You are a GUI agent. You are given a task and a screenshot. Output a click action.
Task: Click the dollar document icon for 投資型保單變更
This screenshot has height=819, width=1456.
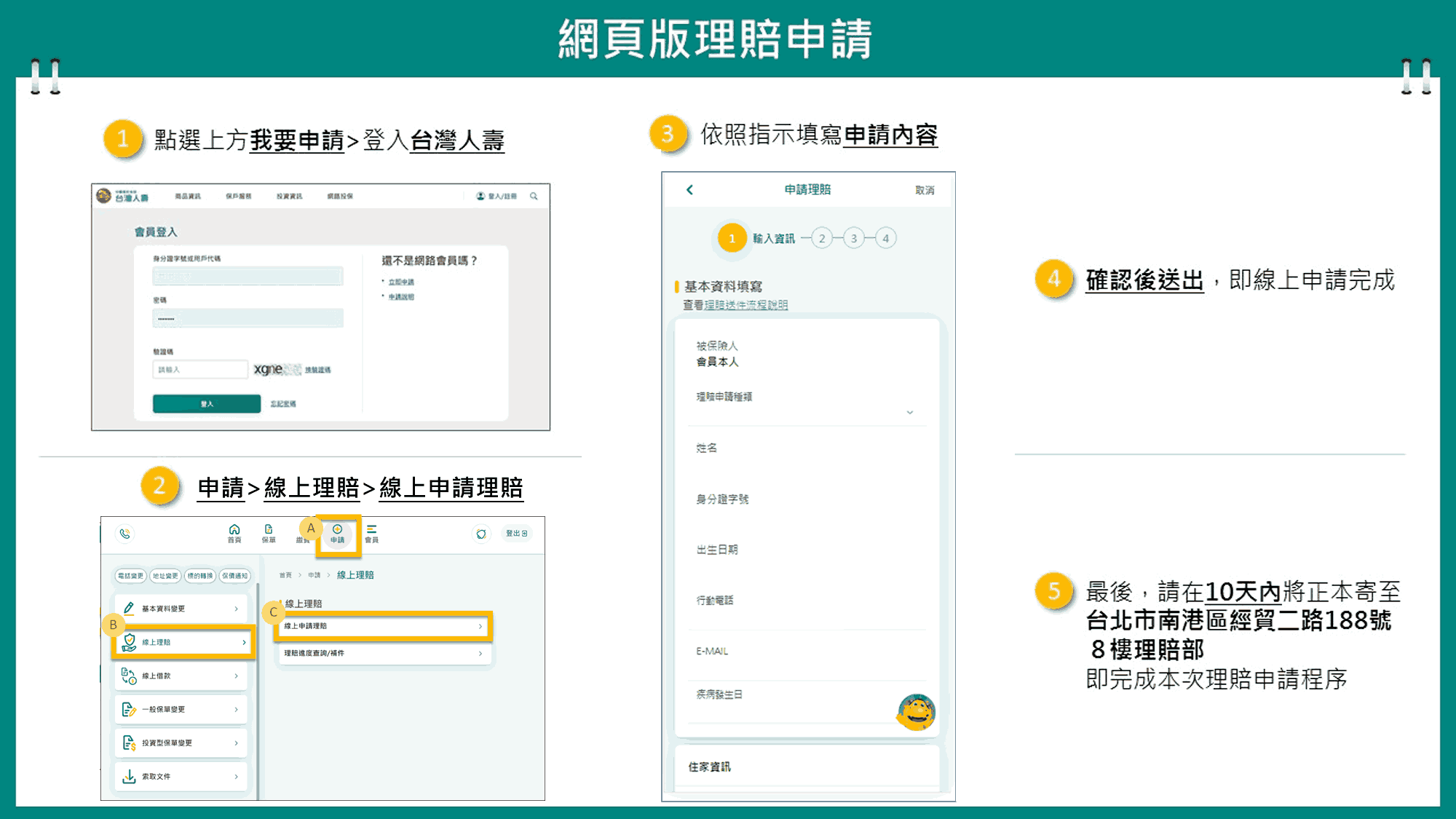pos(129,743)
